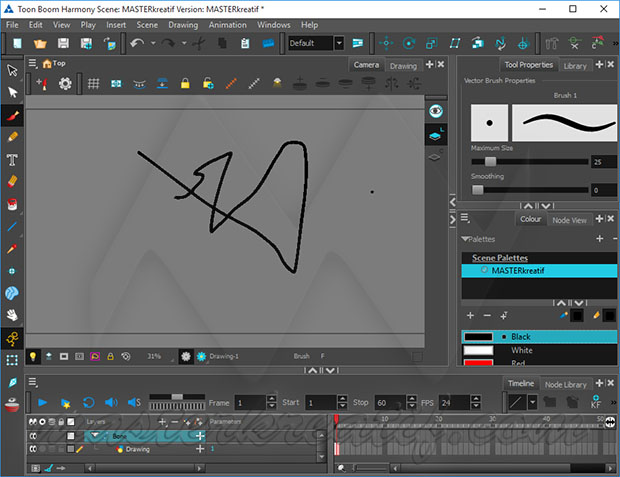This screenshot has width=620, height=477.
Task: Show the grid in Camera view
Action: pos(93,83)
